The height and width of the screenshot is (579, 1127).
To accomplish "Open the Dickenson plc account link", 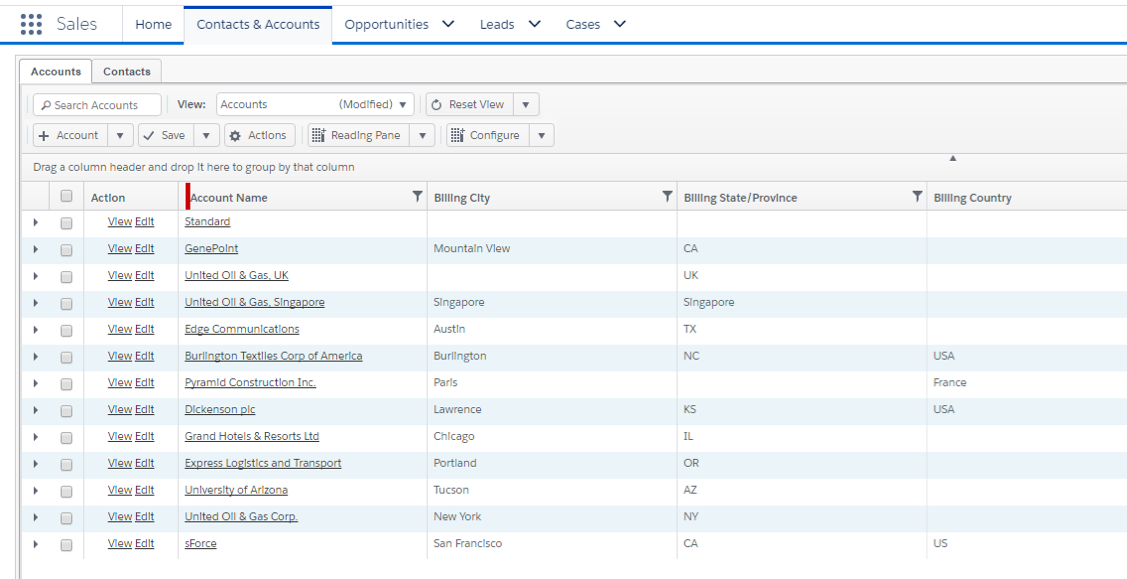I will tap(220, 409).
